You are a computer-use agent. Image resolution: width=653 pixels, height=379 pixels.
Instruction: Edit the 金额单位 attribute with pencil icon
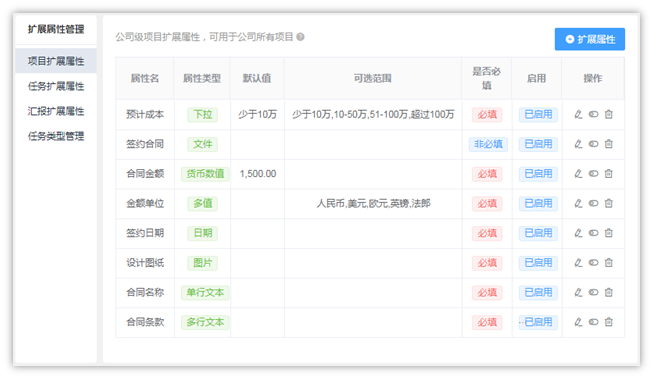click(x=578, y=203)
